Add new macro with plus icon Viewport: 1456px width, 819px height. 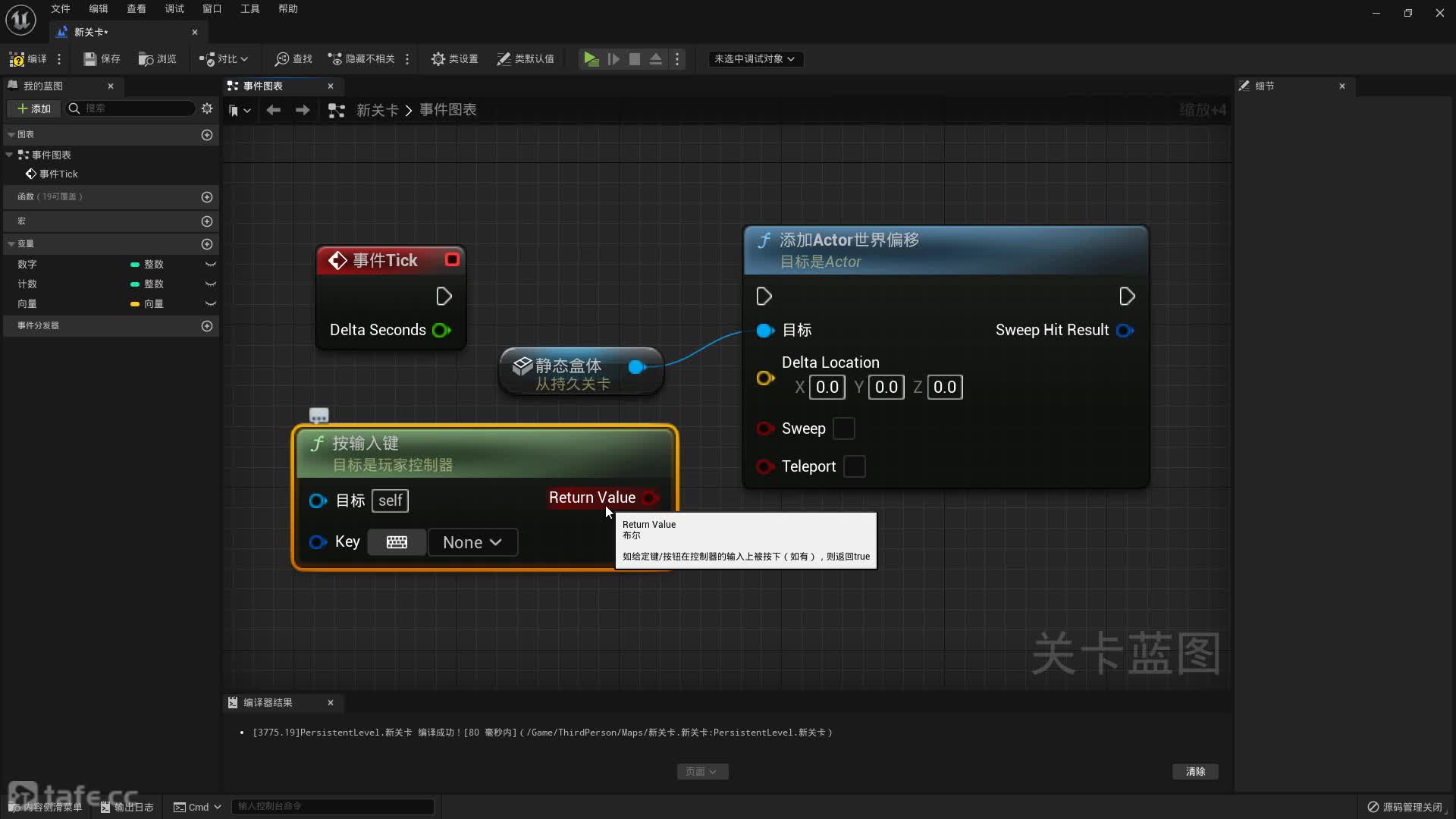click(x=207, y=221)
